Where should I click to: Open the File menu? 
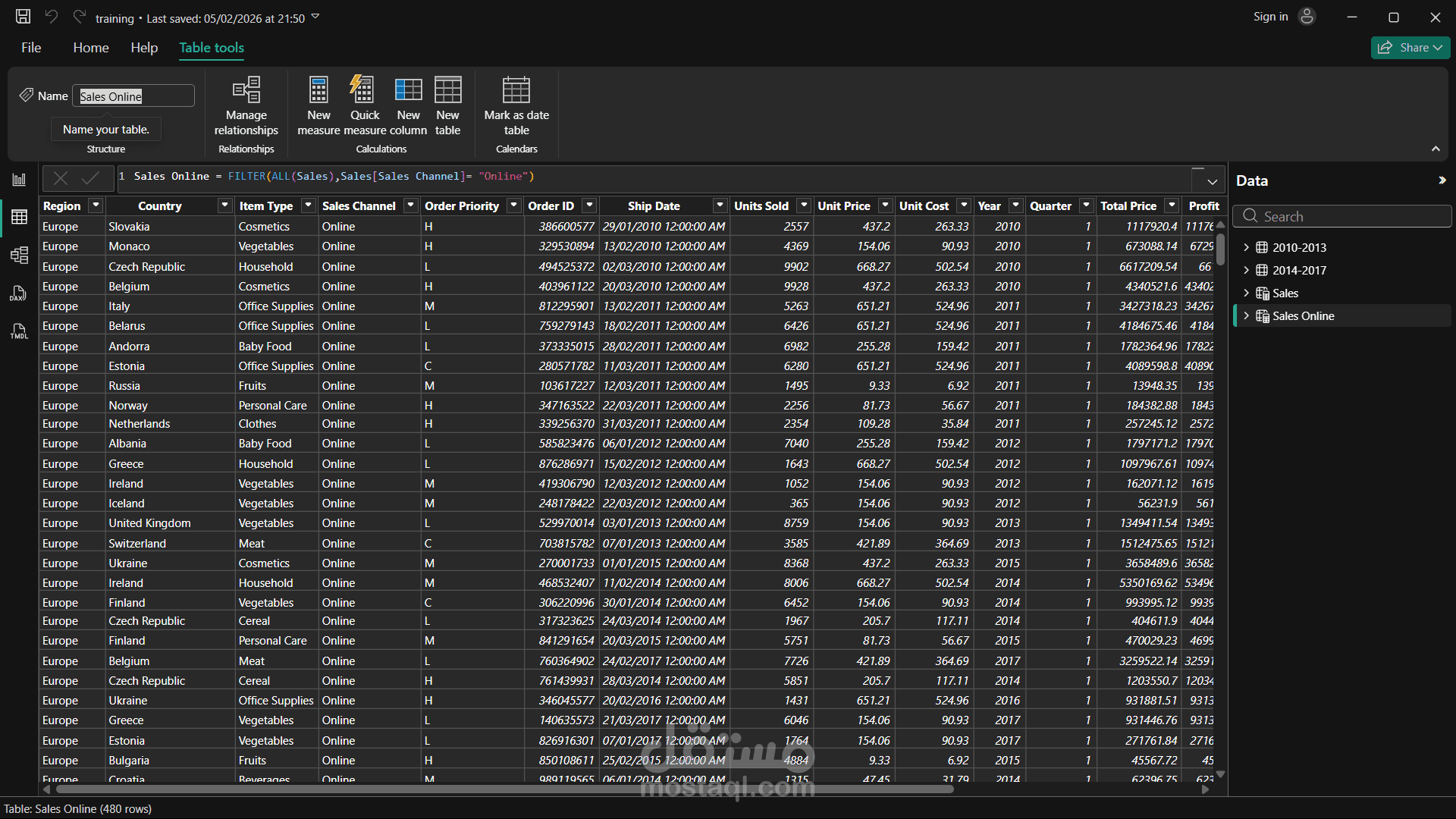[x=31, y=48]
